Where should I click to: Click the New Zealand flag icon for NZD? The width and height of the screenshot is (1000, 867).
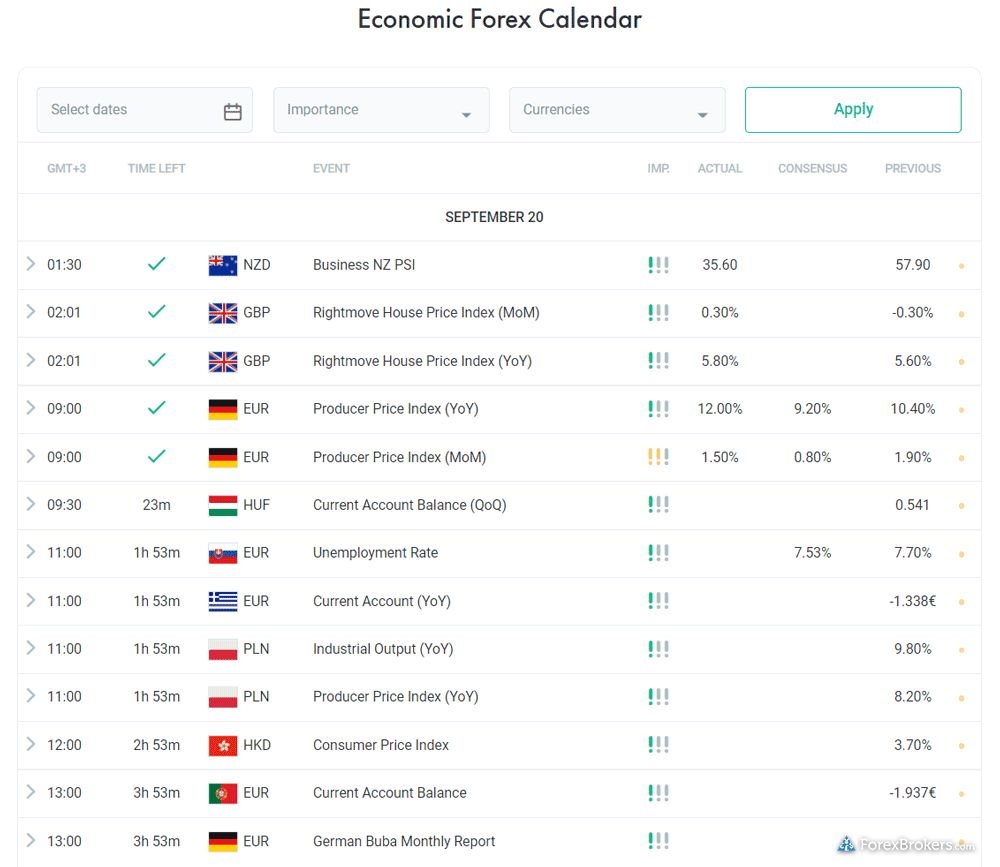222,265
